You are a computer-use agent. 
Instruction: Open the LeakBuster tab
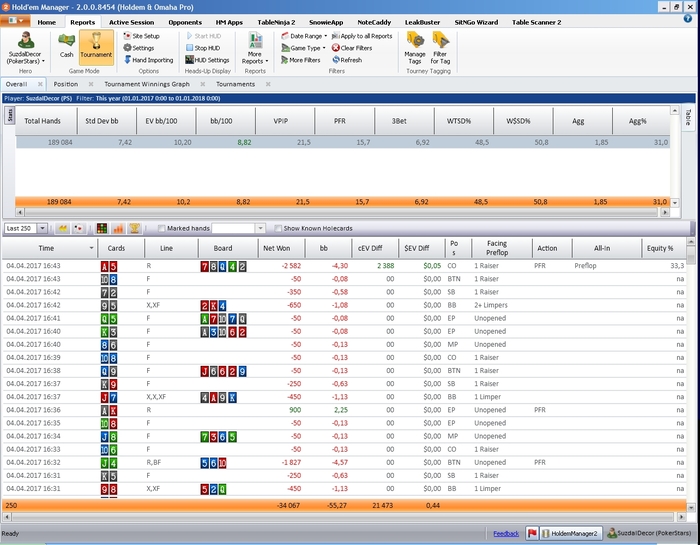(422, 22)
